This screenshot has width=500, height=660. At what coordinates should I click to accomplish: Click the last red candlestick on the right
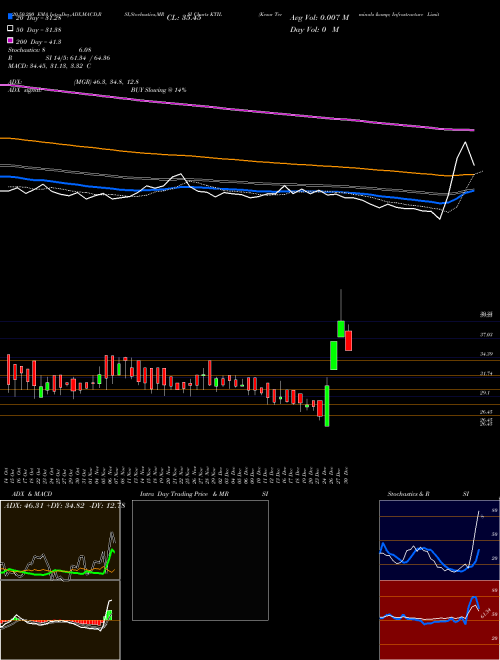(x=348, y=341)
